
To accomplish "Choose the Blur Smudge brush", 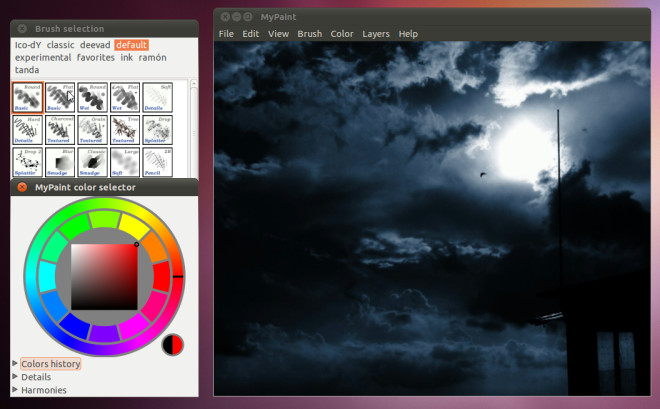I will click(x=60, y=161).
